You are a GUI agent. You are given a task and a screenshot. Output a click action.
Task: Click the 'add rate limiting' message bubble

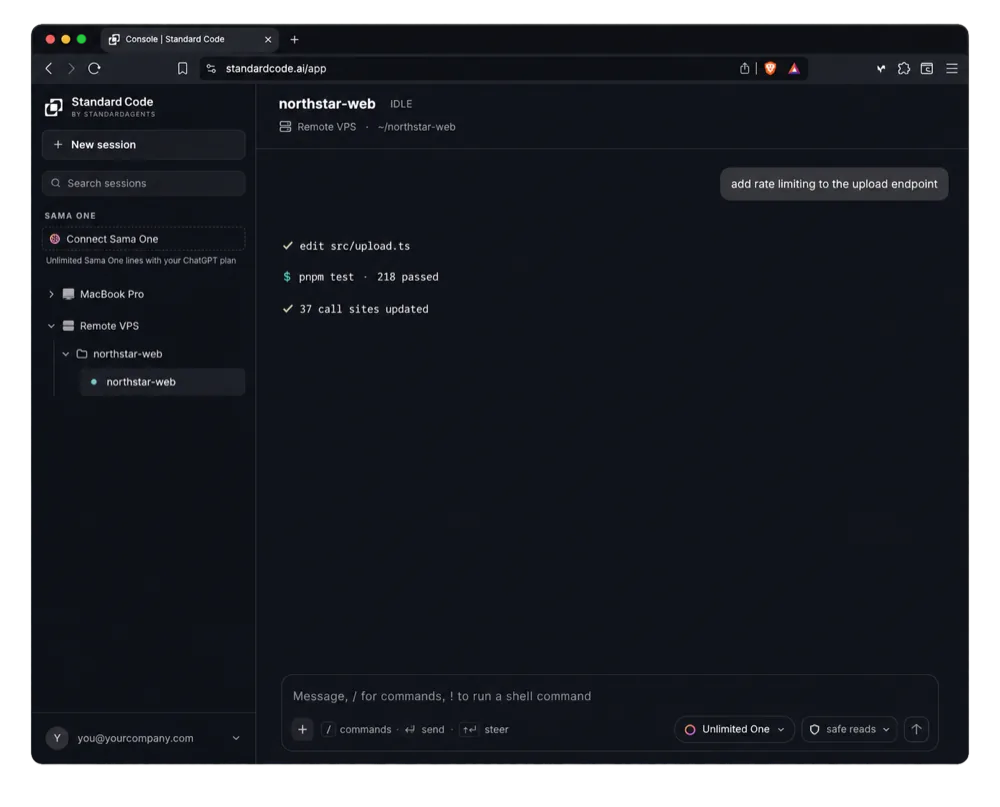834,184
